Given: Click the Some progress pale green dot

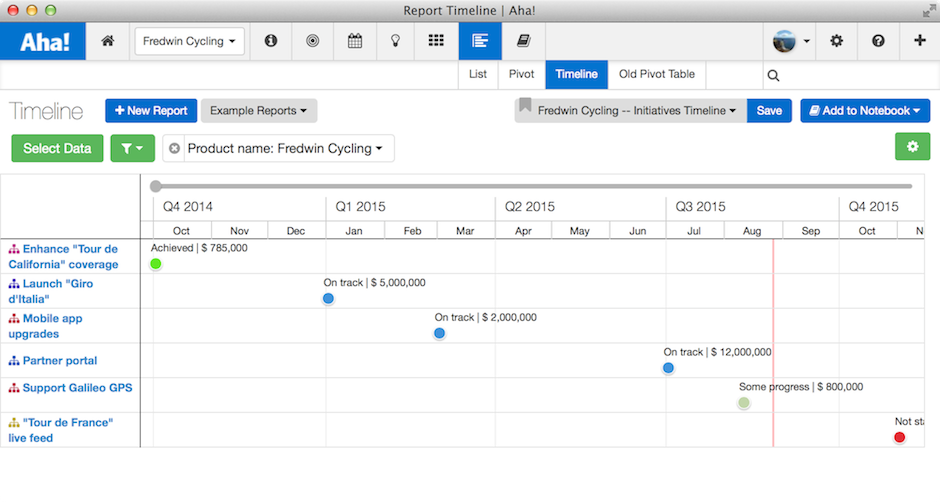Looking at the screenshot, I should click(x=744, y=403).
